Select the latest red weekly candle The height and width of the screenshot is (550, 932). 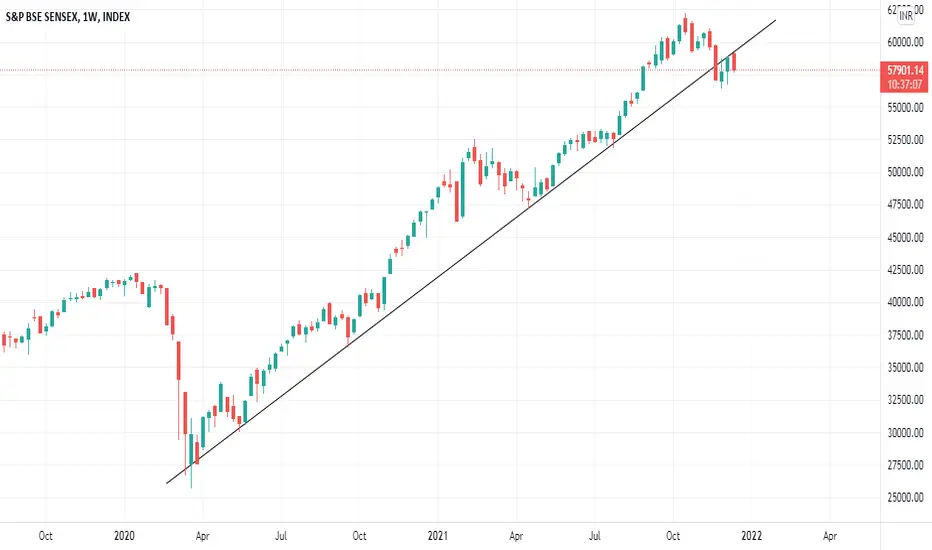735,62
